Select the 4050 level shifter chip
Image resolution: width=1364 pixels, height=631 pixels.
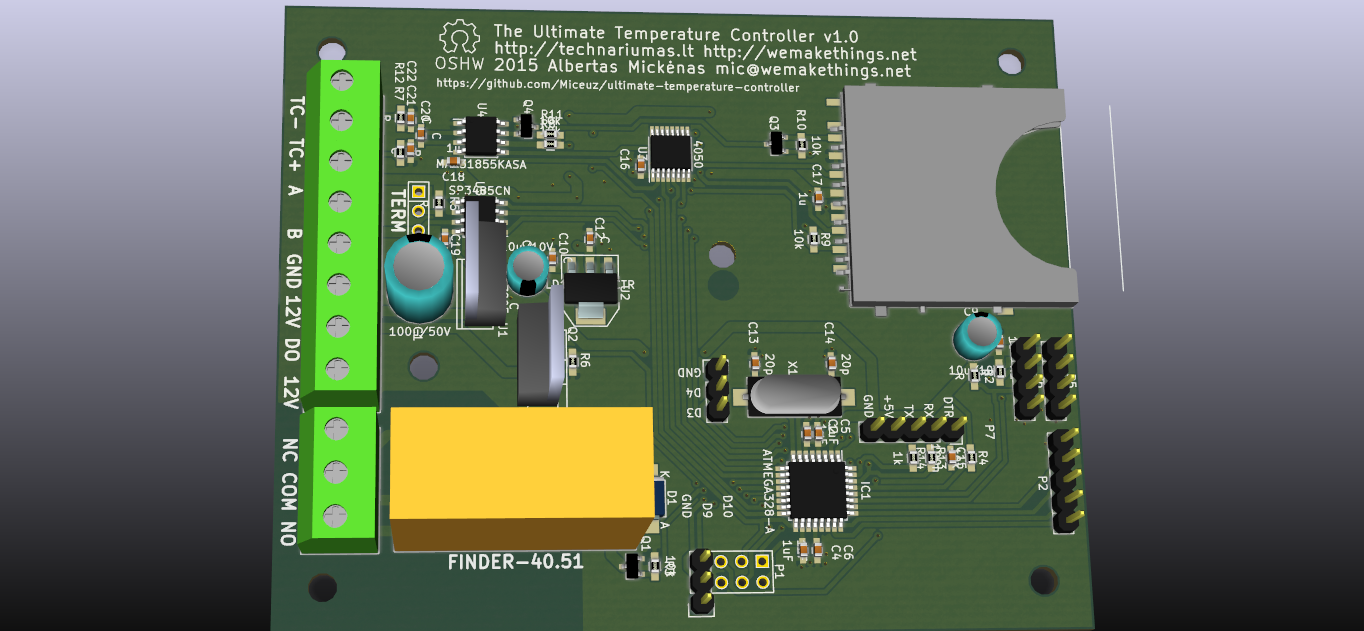coord(668,152)
